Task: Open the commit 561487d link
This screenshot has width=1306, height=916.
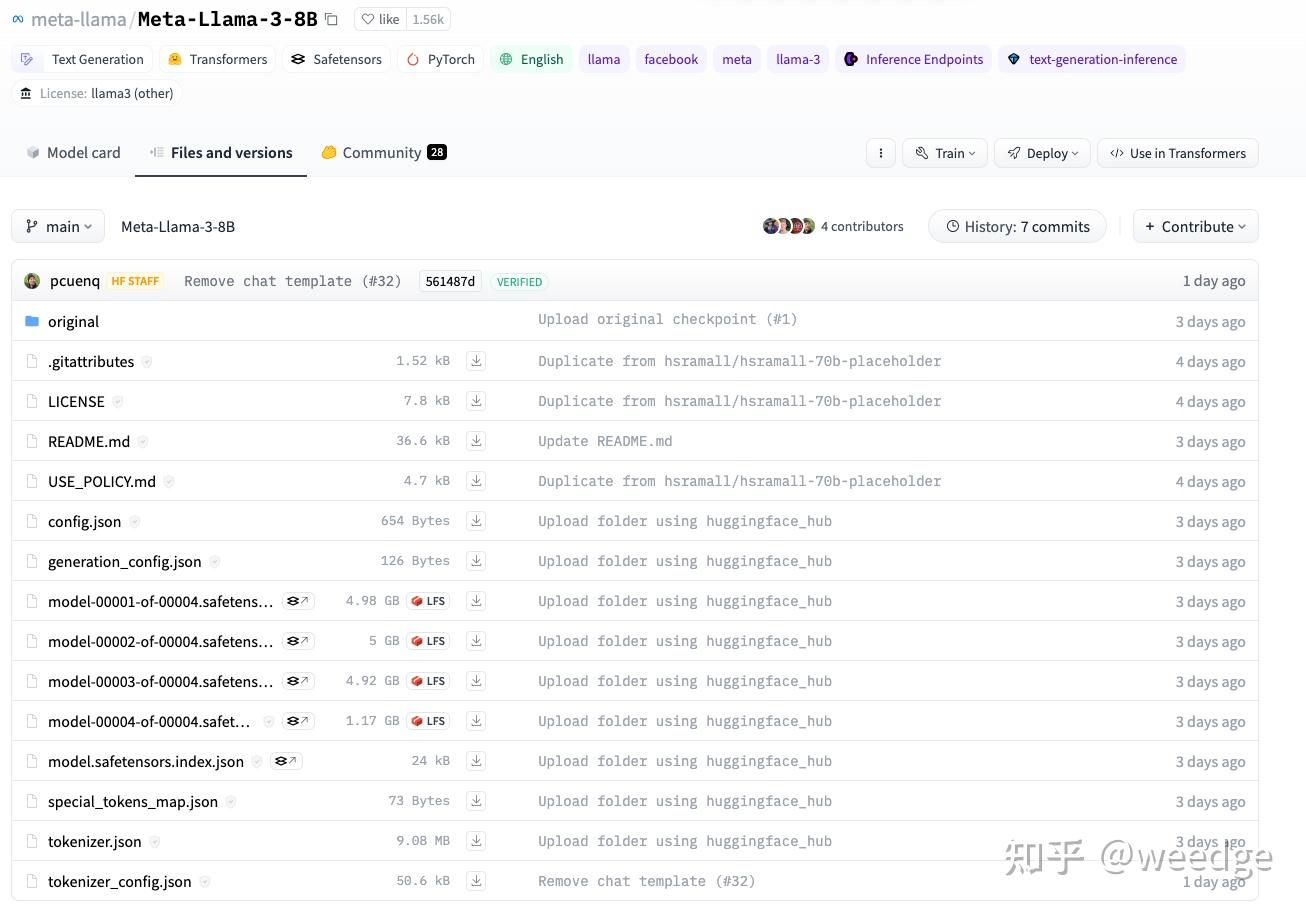Action: pos(449,281)
